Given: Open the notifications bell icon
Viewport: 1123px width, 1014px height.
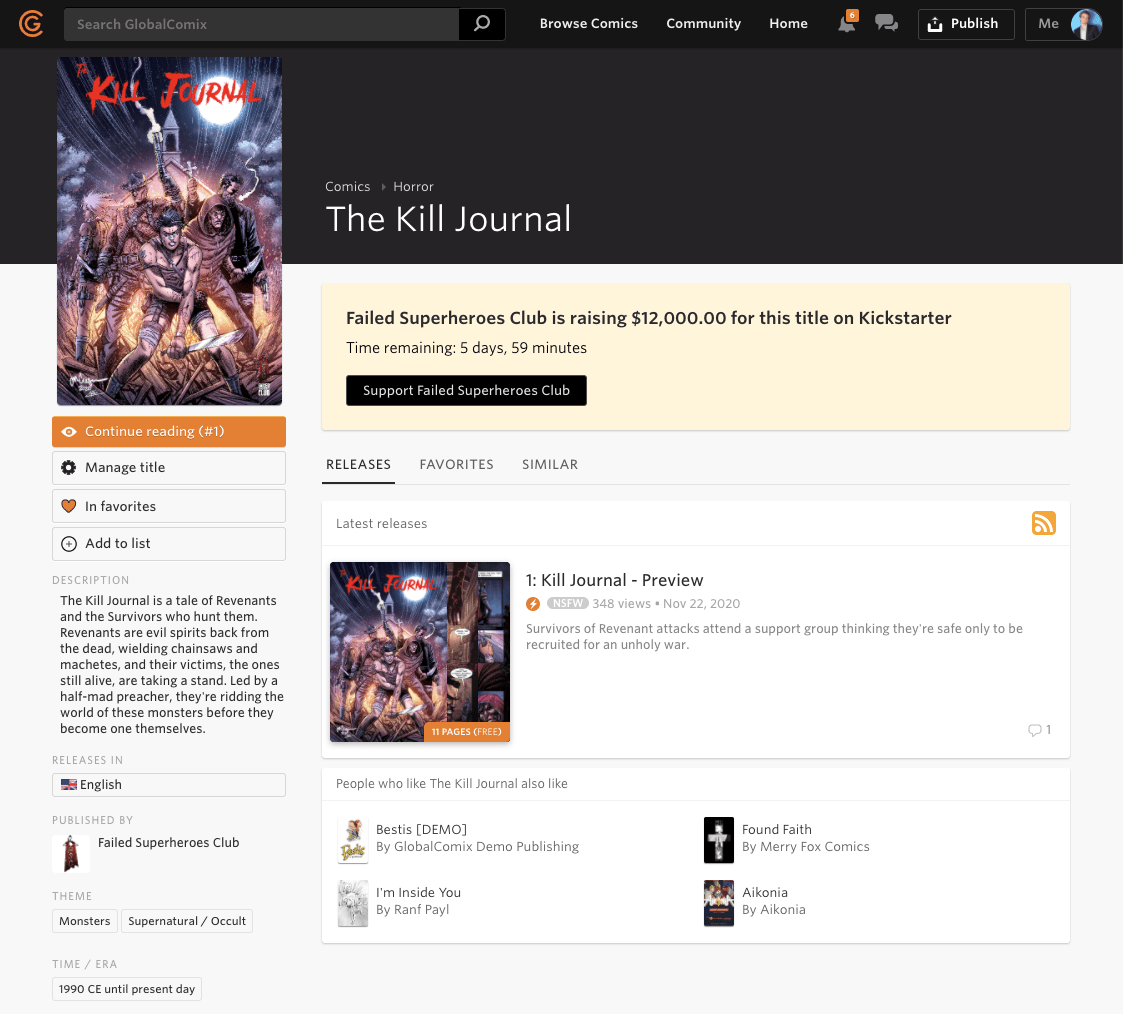Looking at the screenshot, I should (x=847, y=24).
